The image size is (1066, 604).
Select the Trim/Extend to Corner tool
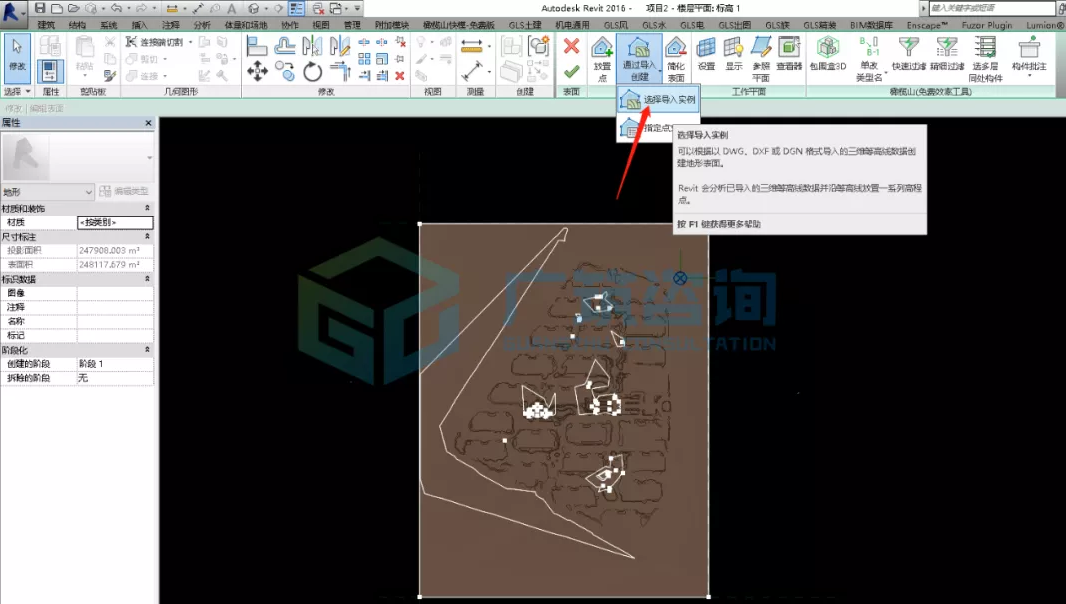click(340, 71)
